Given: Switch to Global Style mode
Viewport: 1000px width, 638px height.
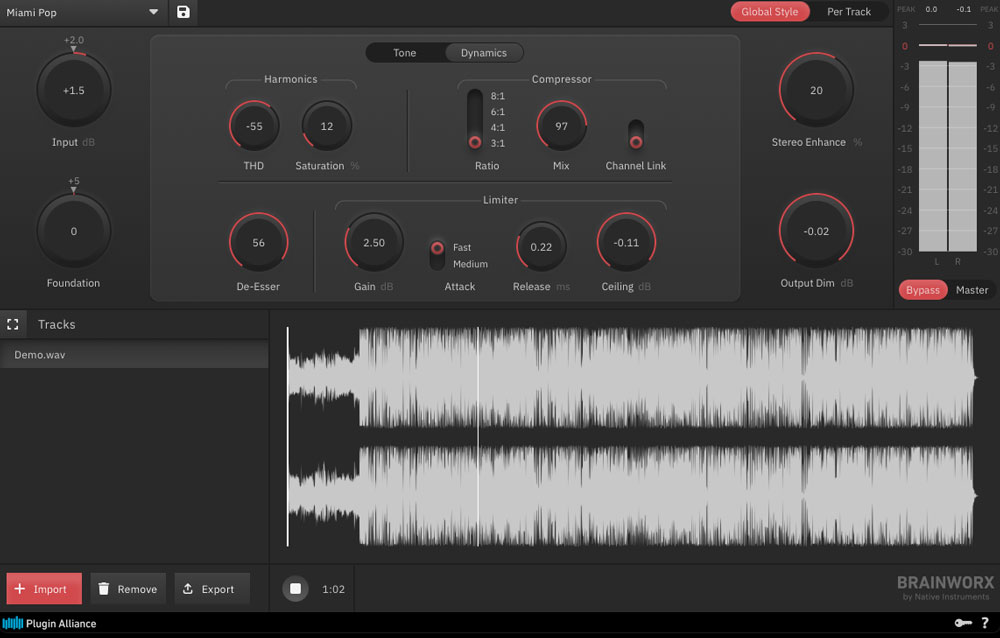Looking at the screenshot, I should (x=770, y=11).
